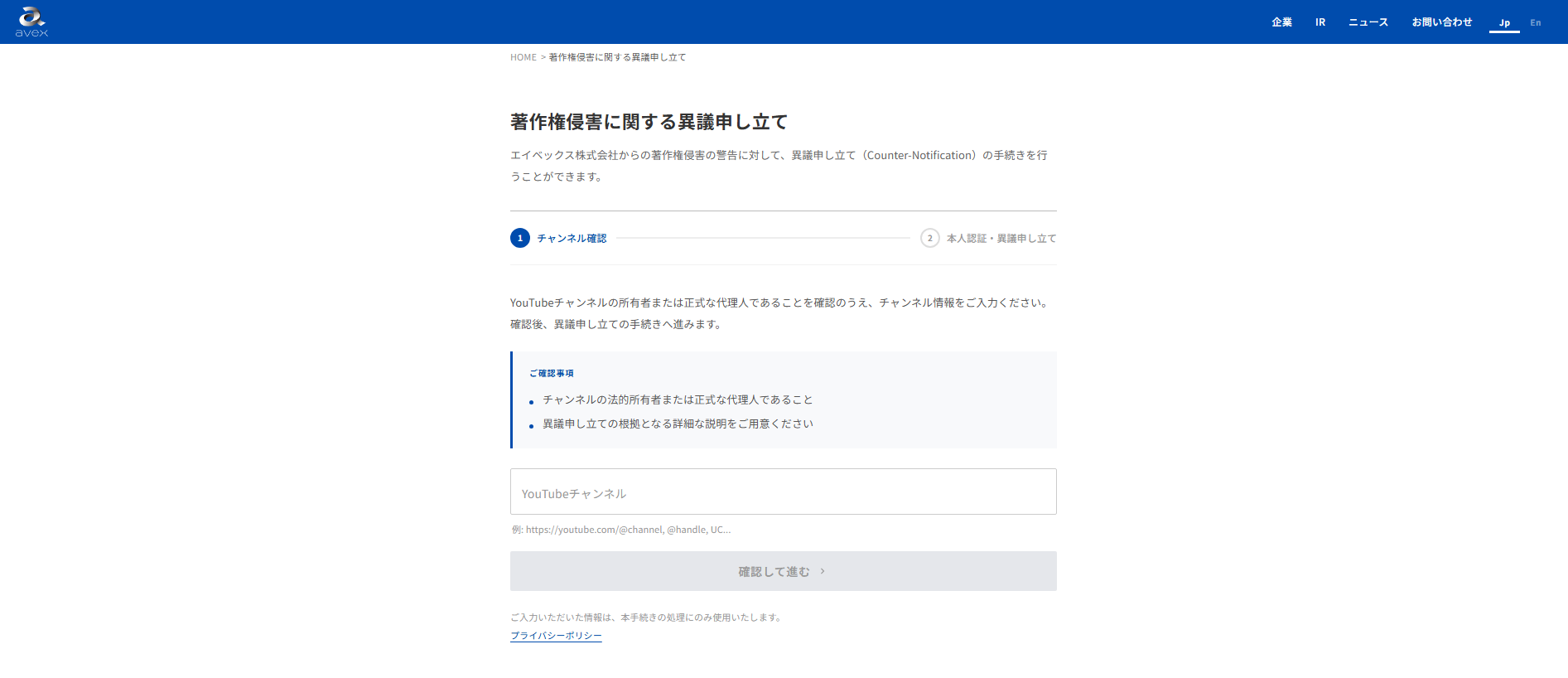Click the page heading 著作権侵害に関する異議申し立て
This screenshot has height=678, width=1568.
pyautogui.click(x=649, y=122)
